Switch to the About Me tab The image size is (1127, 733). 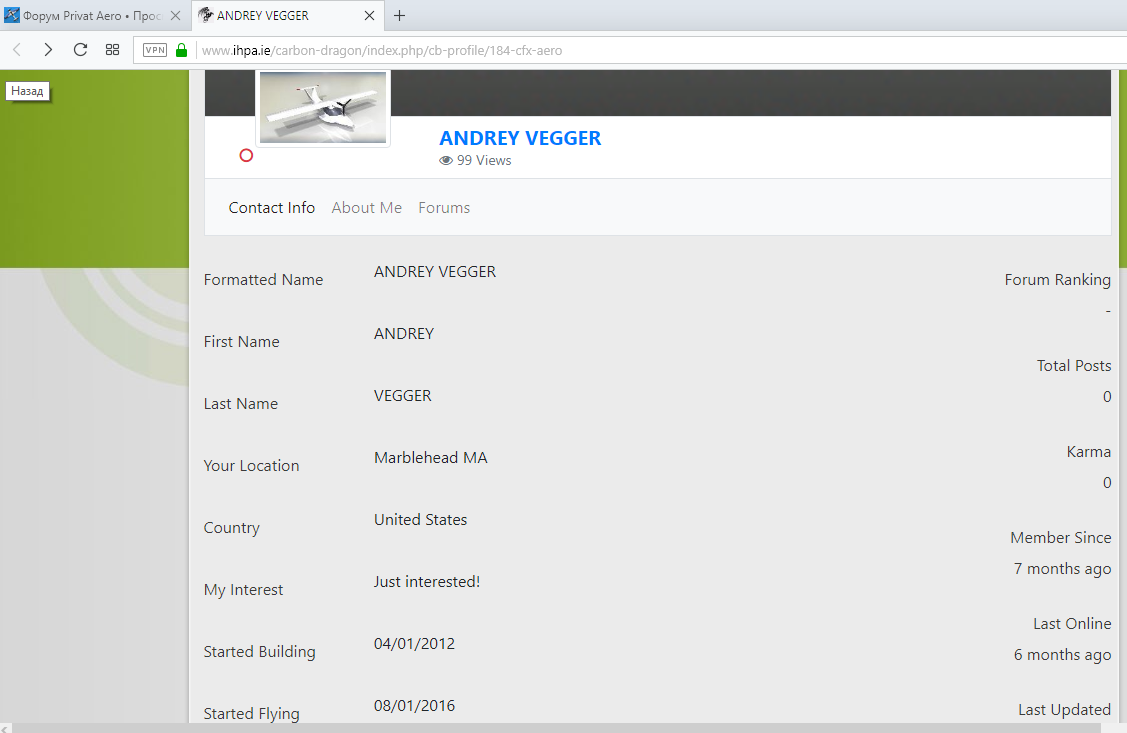pos(366,208)
